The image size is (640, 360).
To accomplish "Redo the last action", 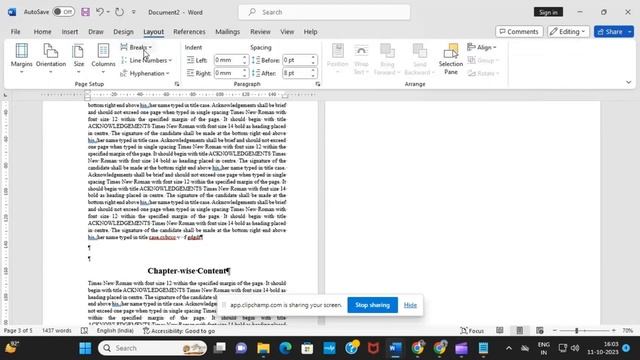I will click(119, 12).
